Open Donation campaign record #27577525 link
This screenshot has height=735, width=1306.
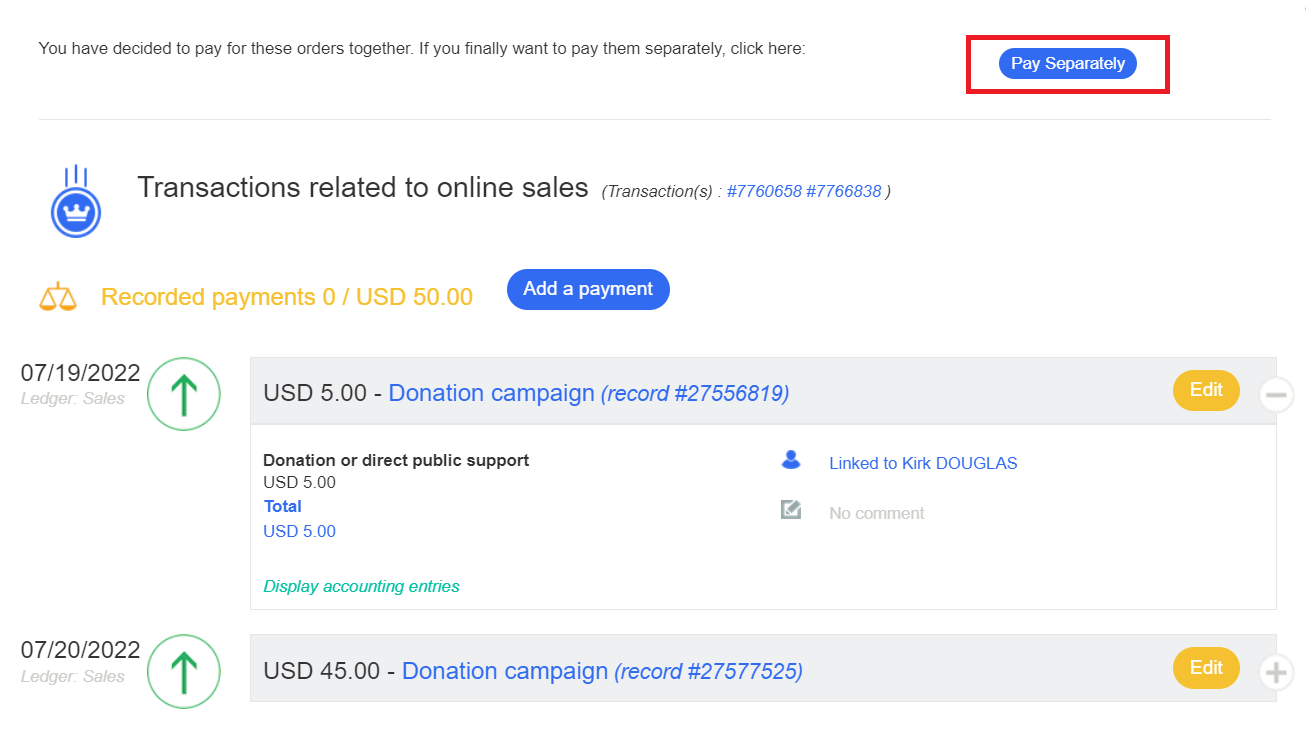pos(601,671)
